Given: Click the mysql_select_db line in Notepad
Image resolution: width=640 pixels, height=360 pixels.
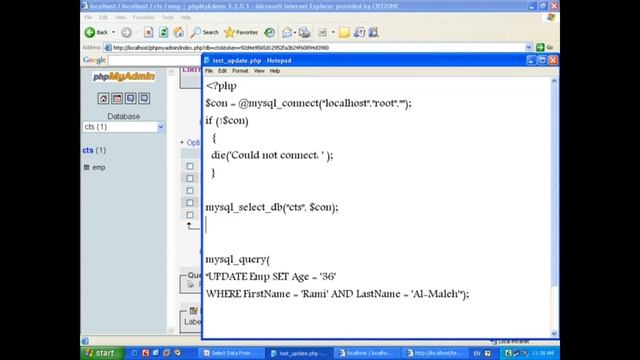Looking at the screenshot, I should [x=272, y=207].
